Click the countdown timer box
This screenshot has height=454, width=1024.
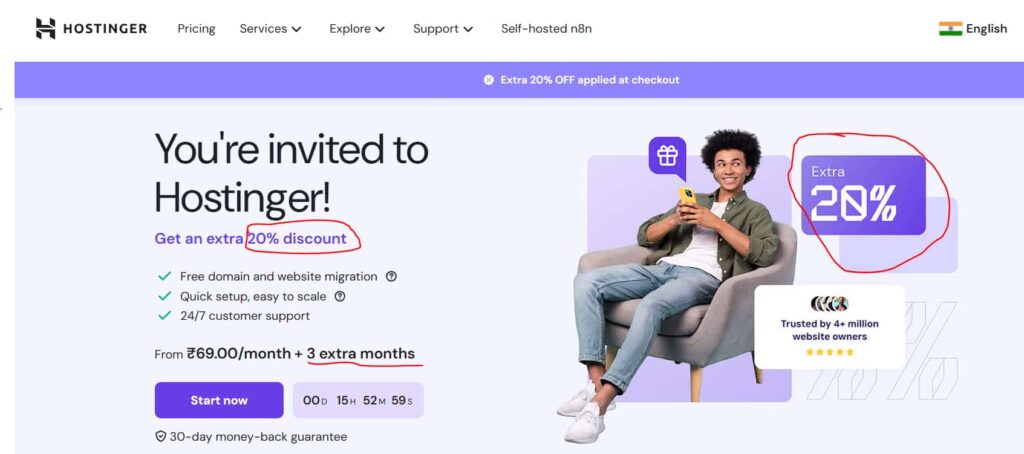358,400
